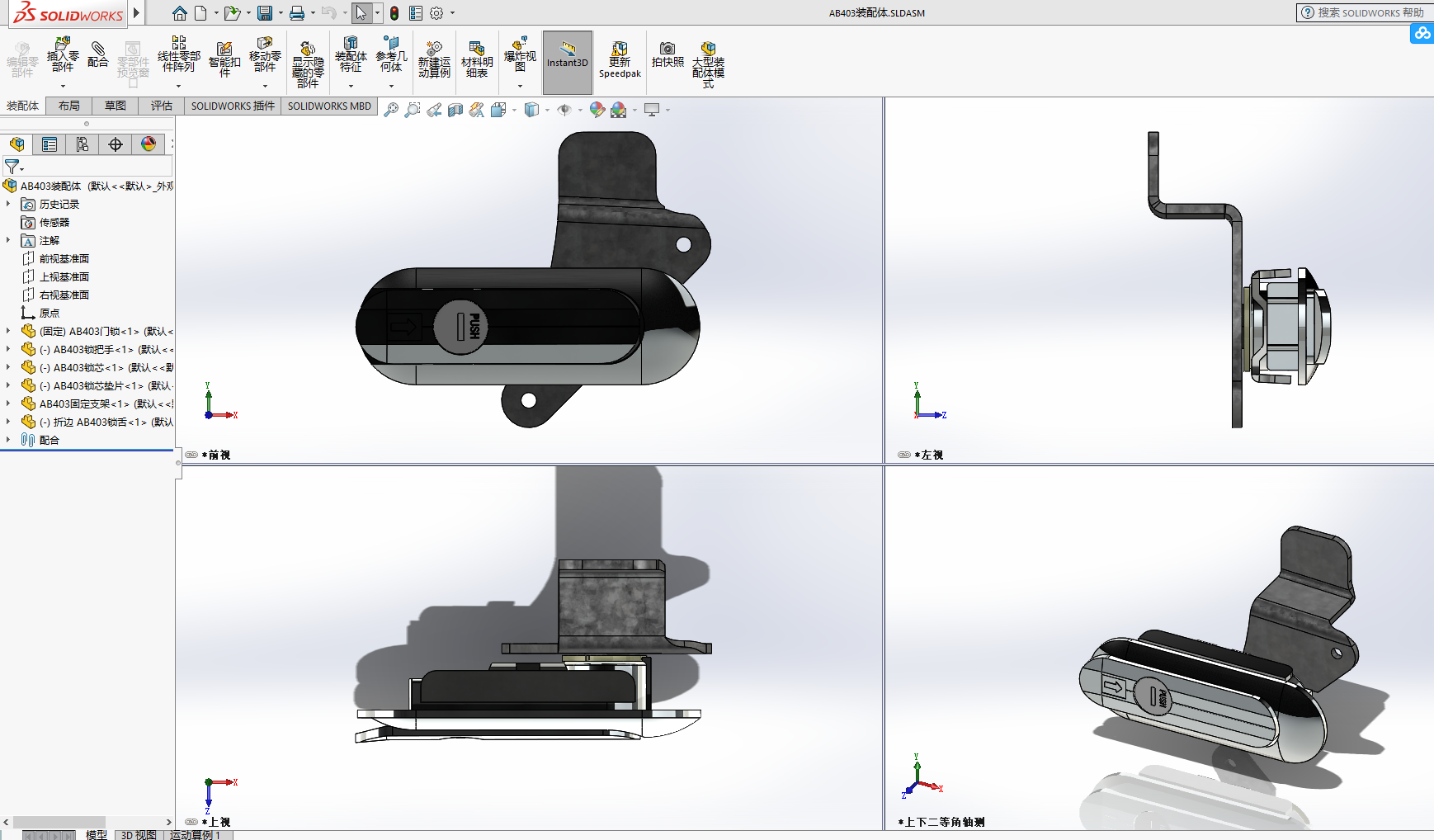Screen dimensions: 1434x840
Task: Toggle the Instant3D button
Action: click(x=568, y=62)
